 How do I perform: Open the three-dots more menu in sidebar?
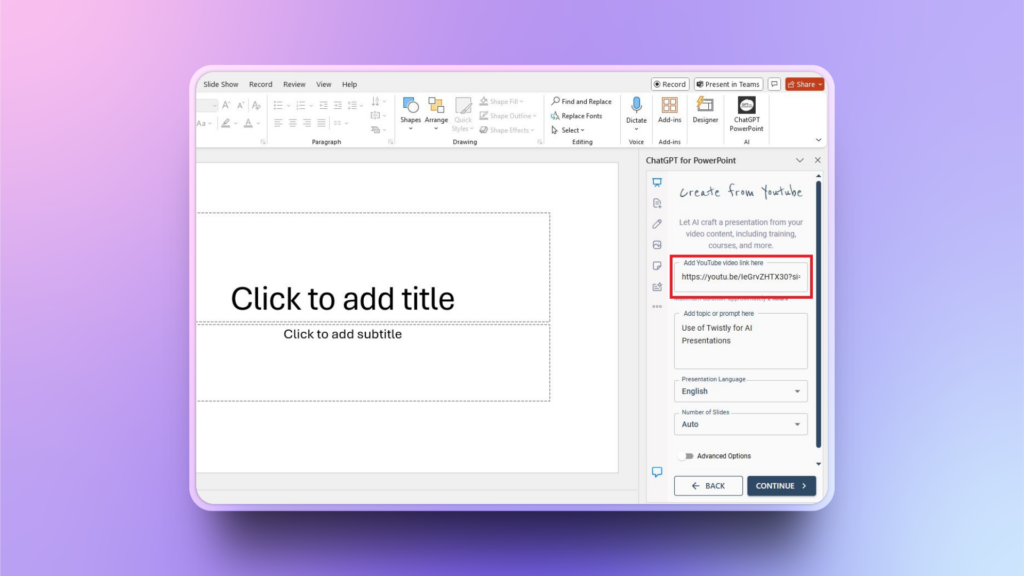tap(657, 306)
